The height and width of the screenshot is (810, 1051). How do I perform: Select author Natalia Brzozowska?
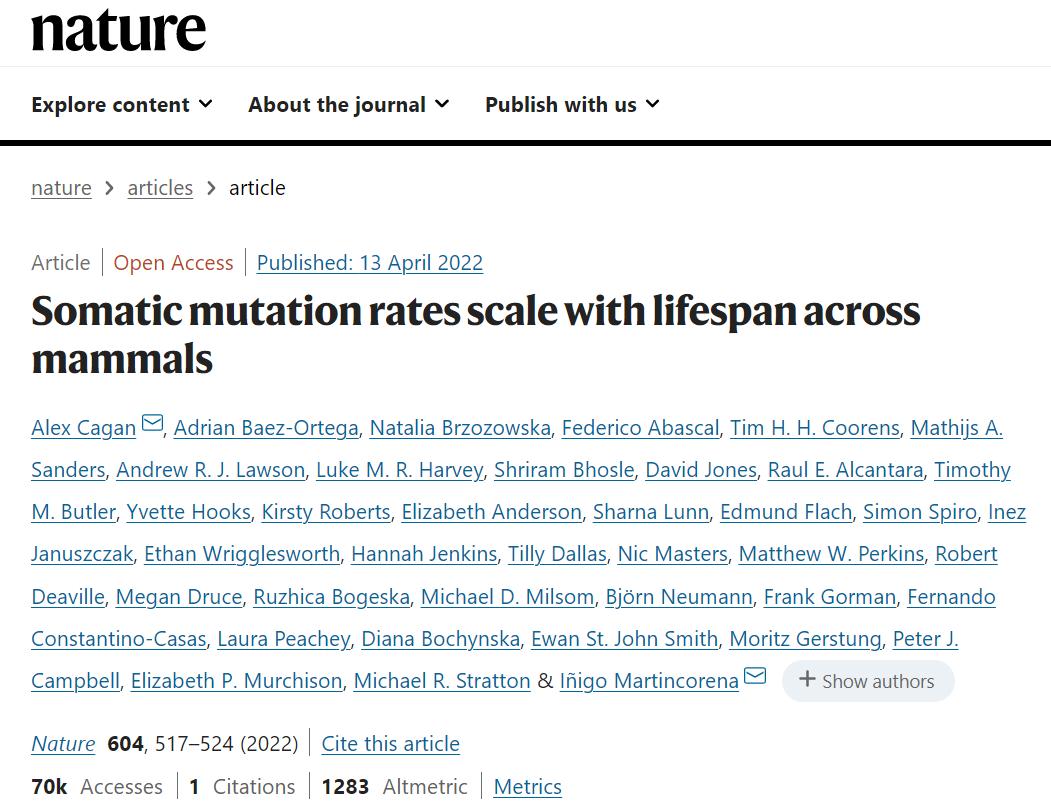(x=460, y=428)
